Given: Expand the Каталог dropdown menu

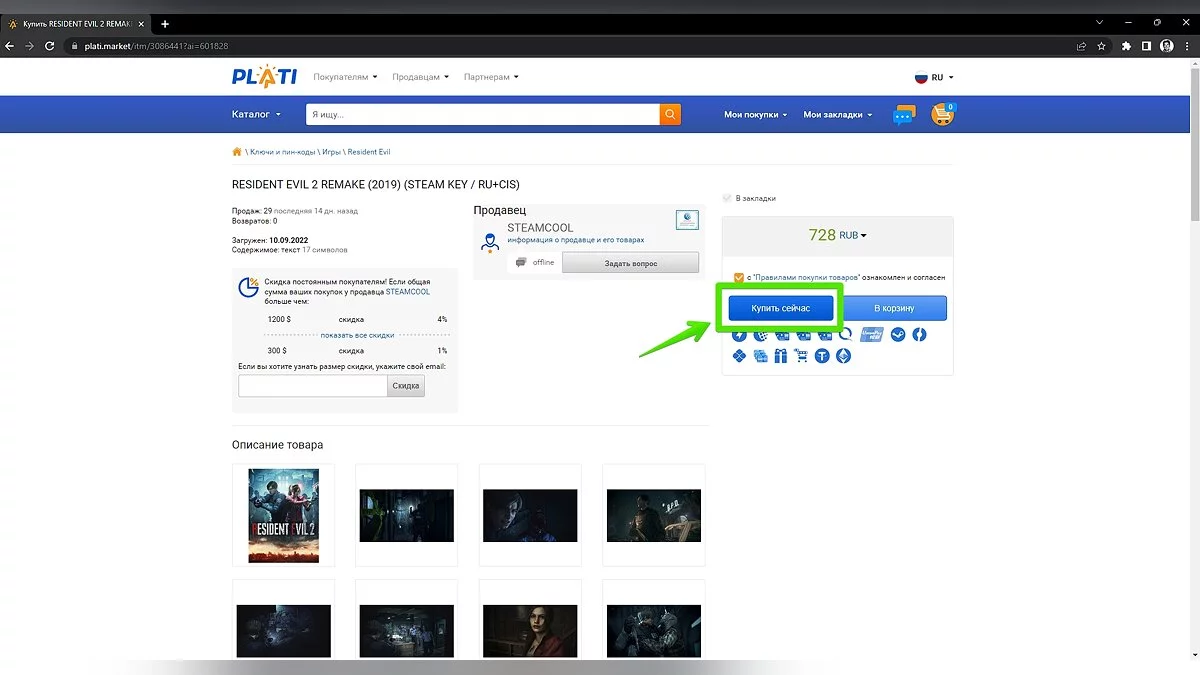Looking at the screenshot, I should tap(256, 114).
